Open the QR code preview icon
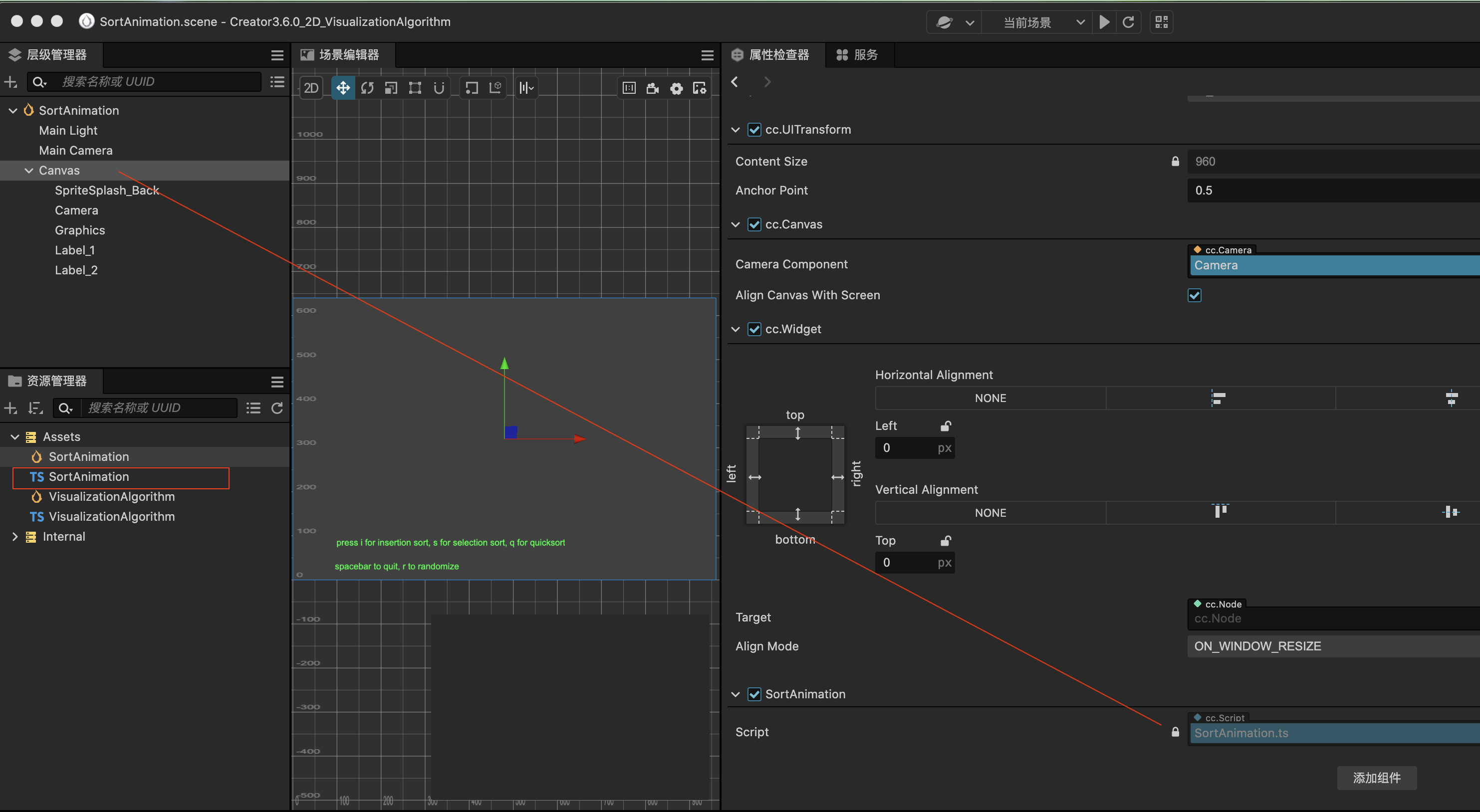 [x=1161, y=22]
